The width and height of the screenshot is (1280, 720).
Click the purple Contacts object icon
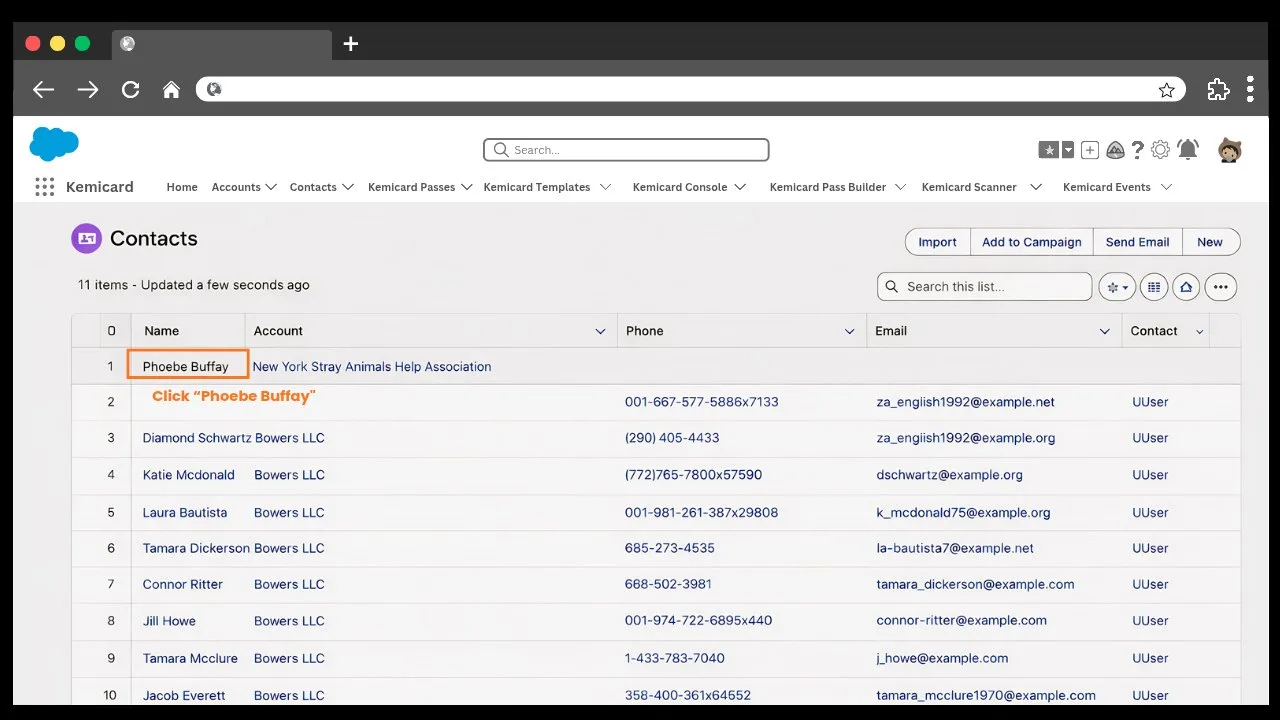pyautogui.click(x=86, y=238)
